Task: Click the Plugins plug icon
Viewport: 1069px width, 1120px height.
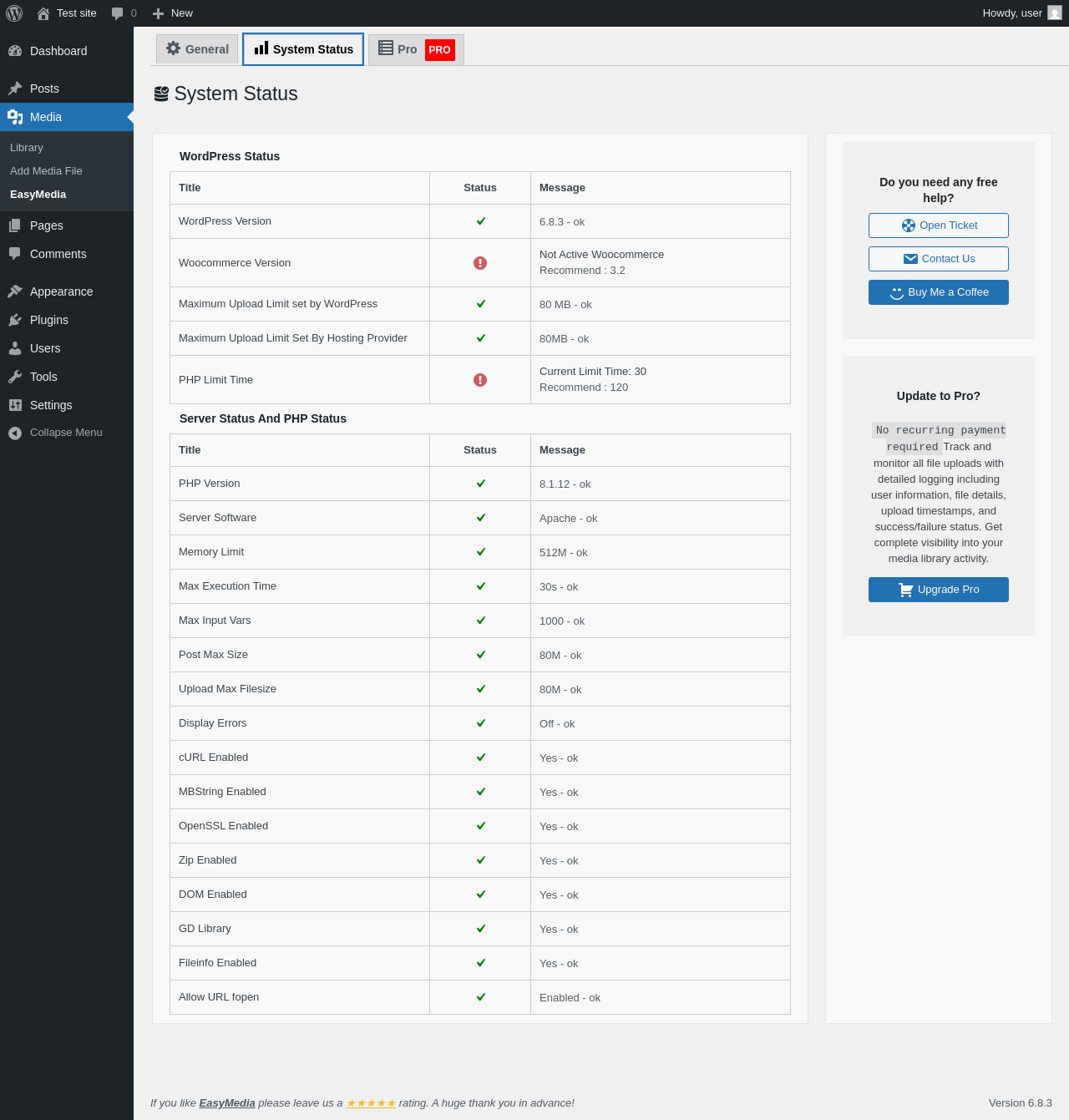Action: pos(15,320)
